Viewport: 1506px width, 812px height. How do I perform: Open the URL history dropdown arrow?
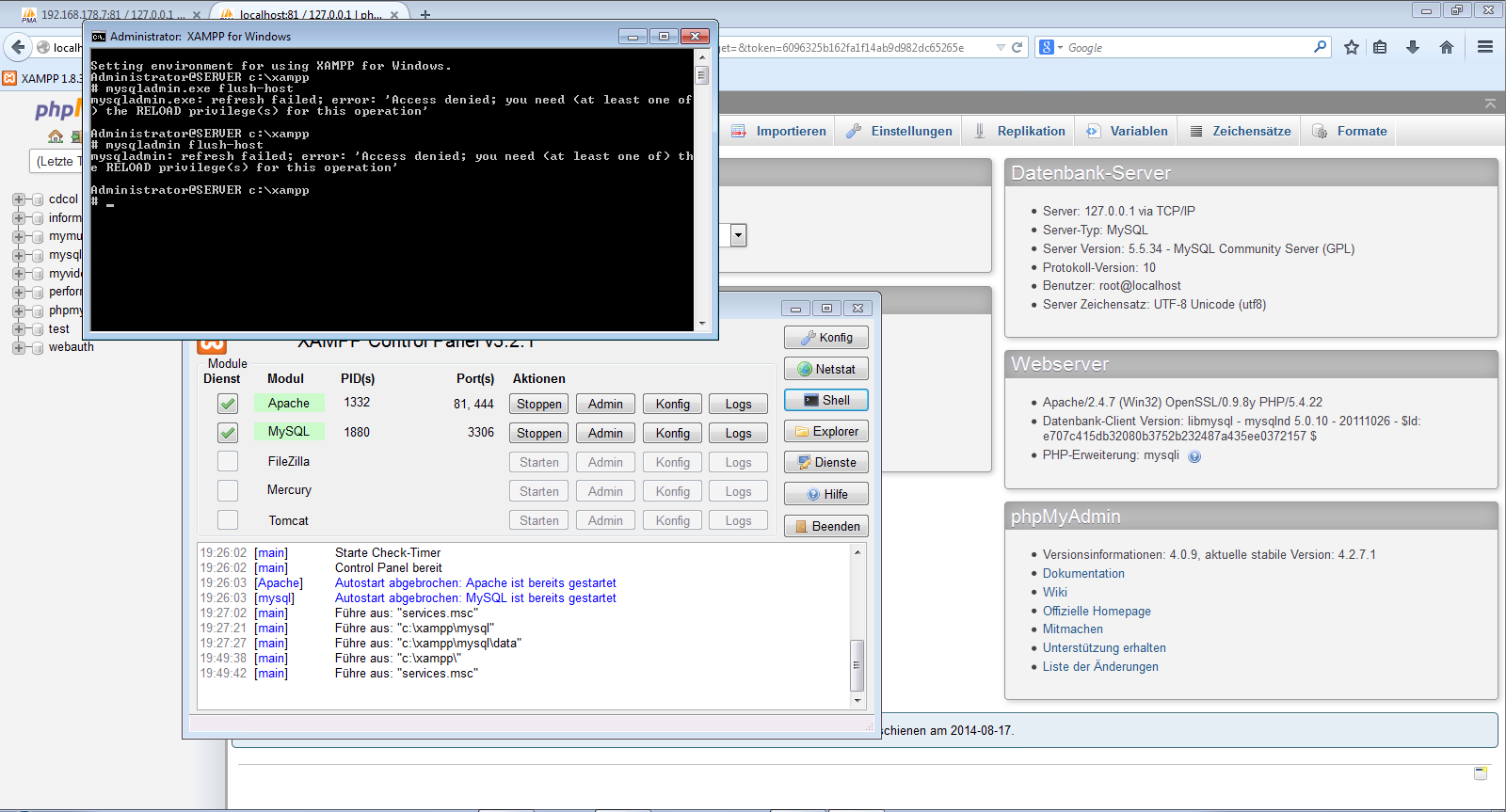pyautogui.click(x=1001, y=47)
